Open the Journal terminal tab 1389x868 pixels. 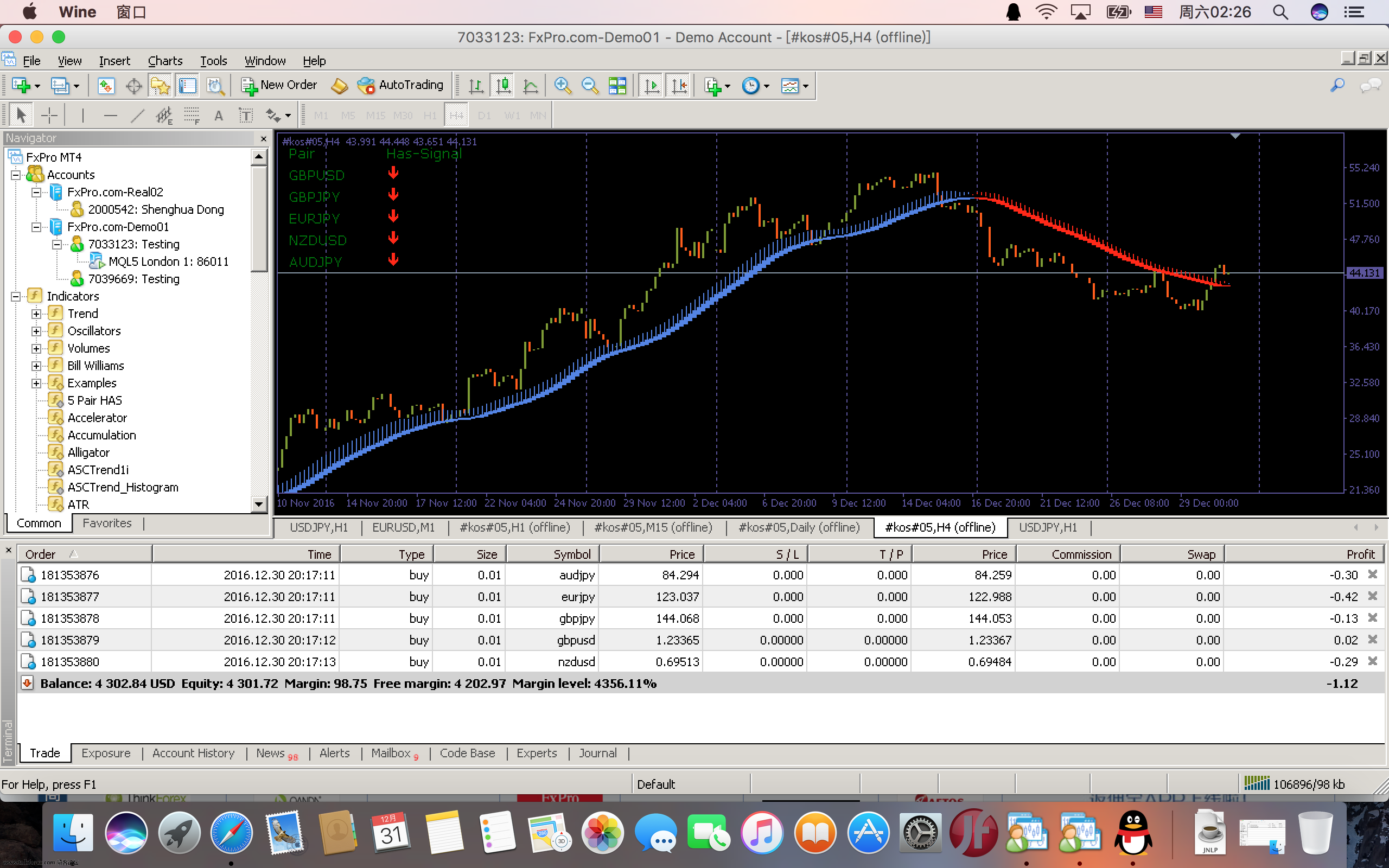point(597,752)
